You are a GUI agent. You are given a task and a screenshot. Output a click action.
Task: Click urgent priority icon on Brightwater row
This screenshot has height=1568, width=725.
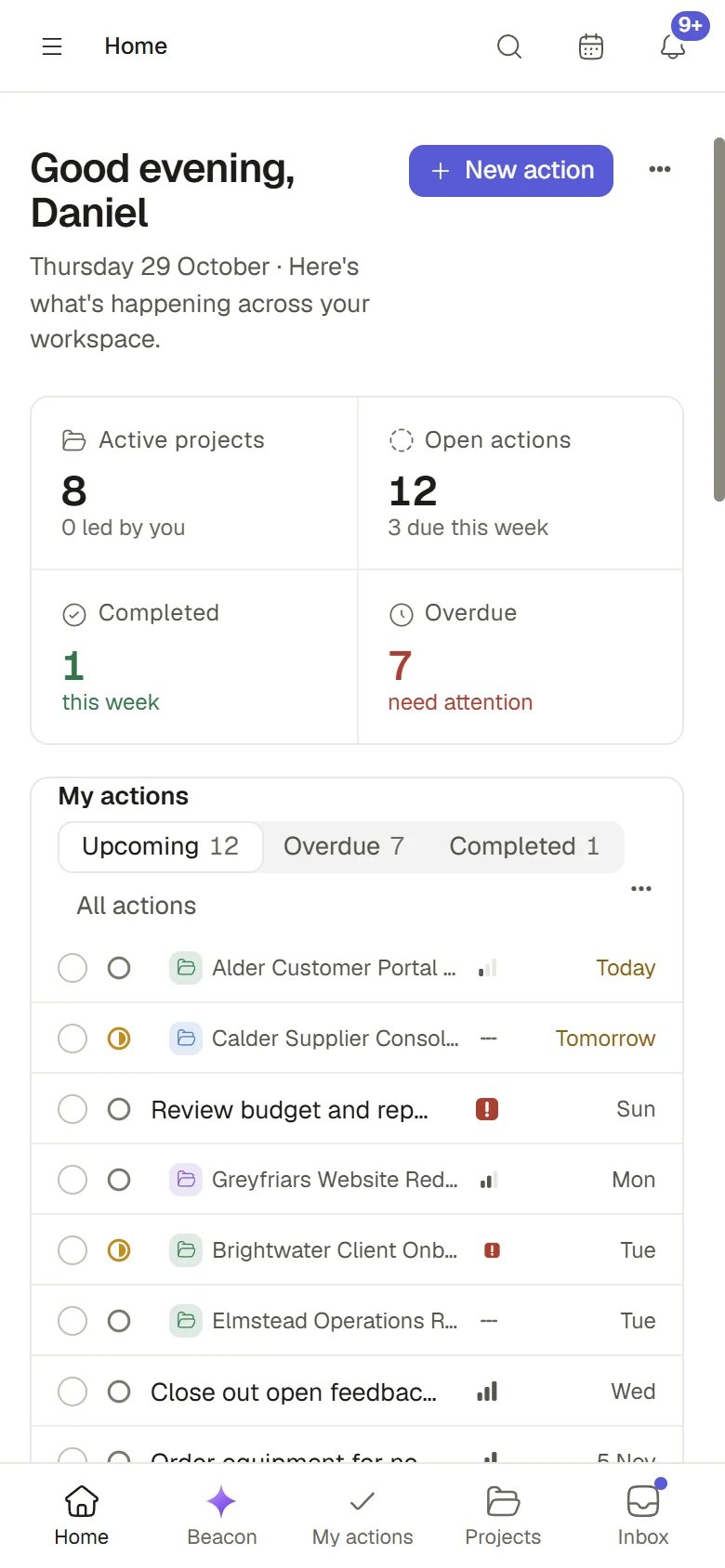(493, 1250)
